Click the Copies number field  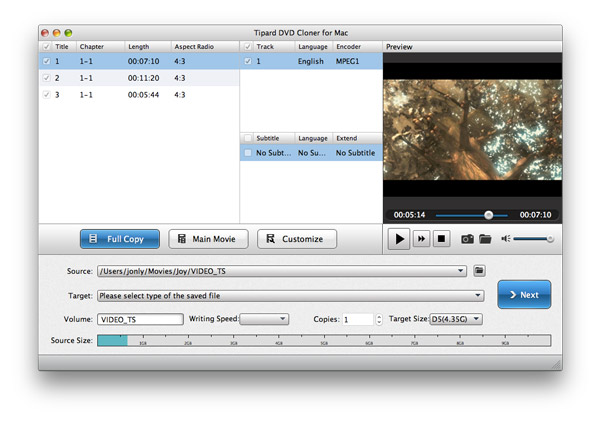(x=357, y=319)
